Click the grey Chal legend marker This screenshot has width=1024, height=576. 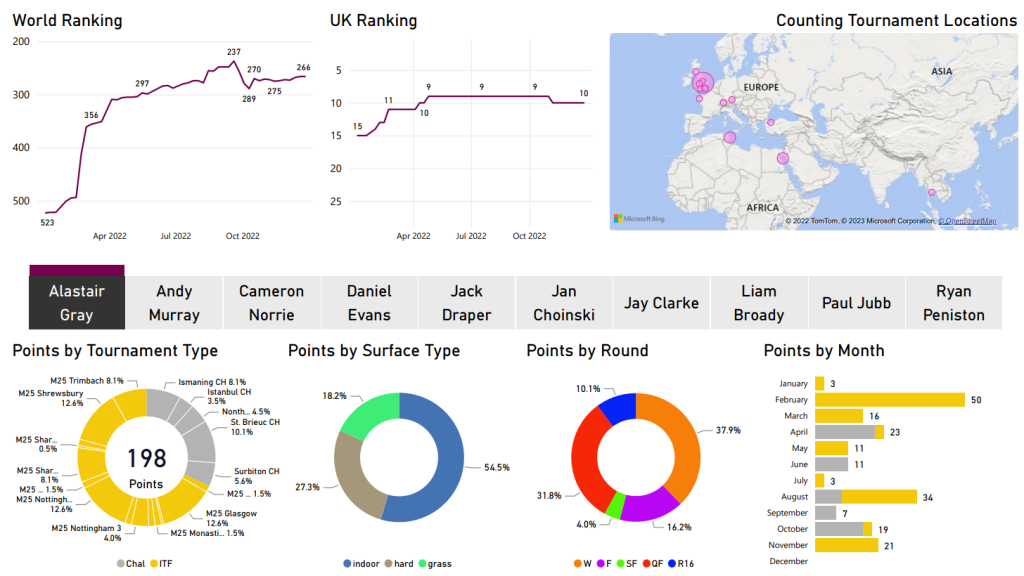pyautogui.click(x=120, y=564)
